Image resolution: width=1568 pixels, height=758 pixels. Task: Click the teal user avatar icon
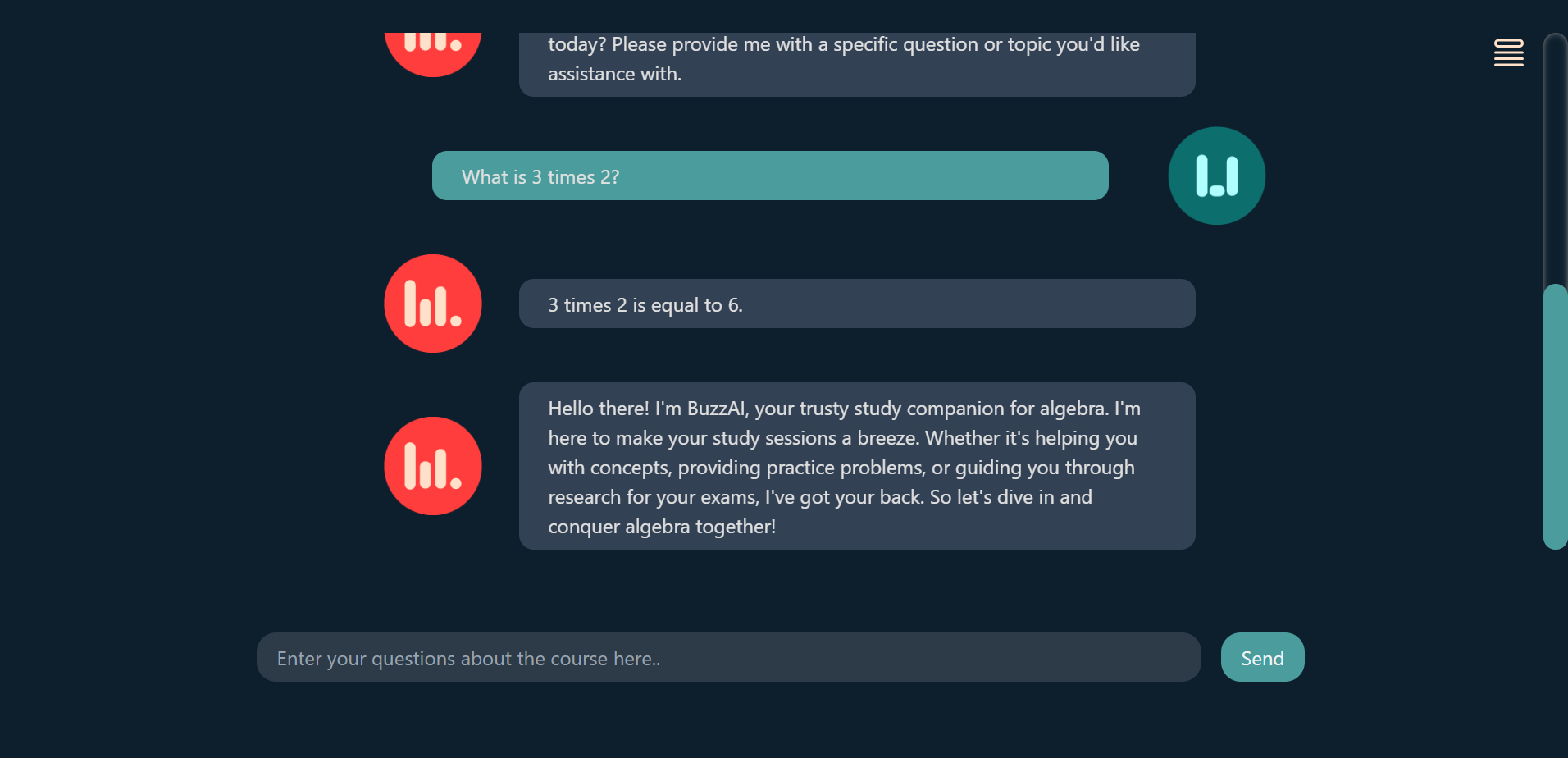tap(1217, 176)
